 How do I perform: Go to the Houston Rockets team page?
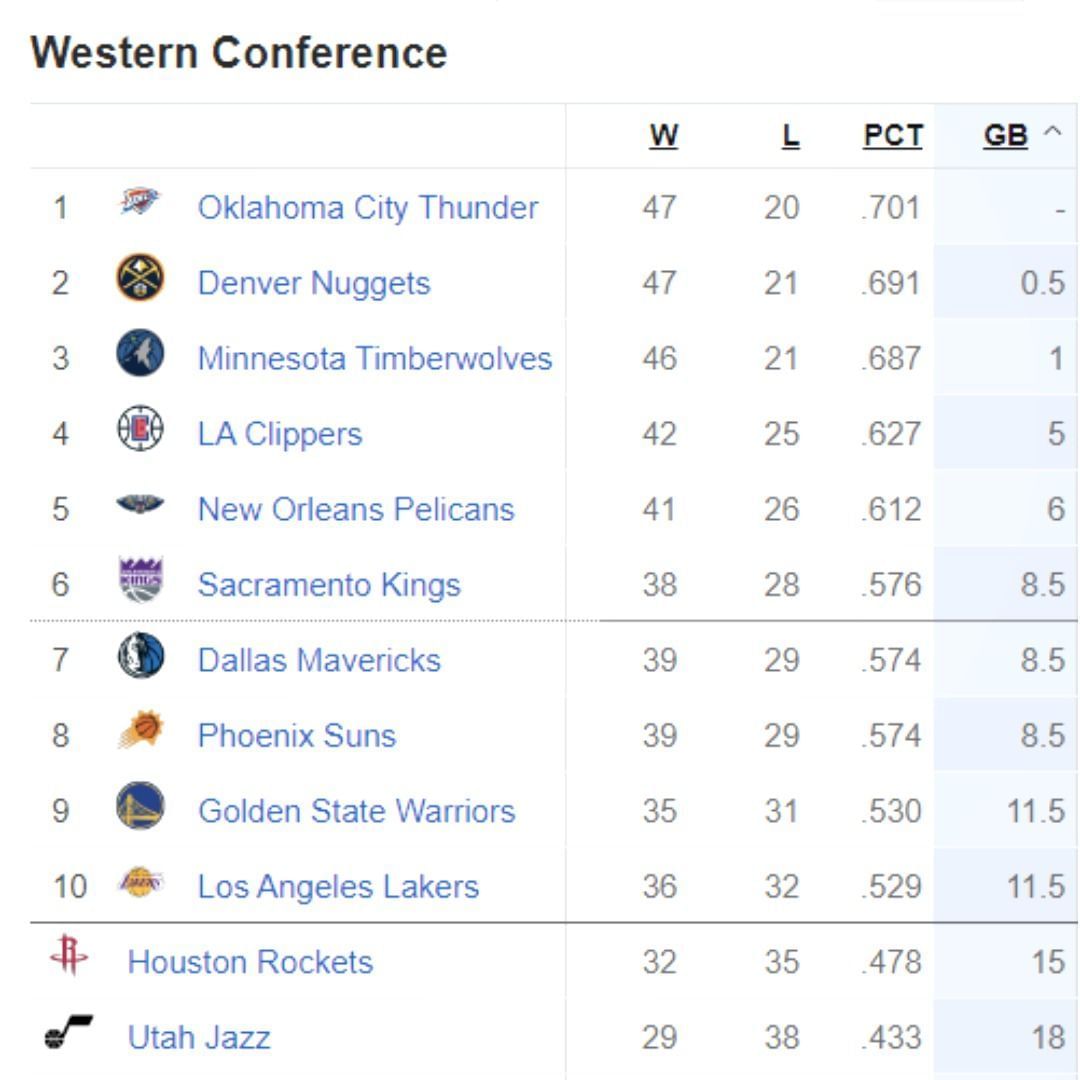click(250, 962)
